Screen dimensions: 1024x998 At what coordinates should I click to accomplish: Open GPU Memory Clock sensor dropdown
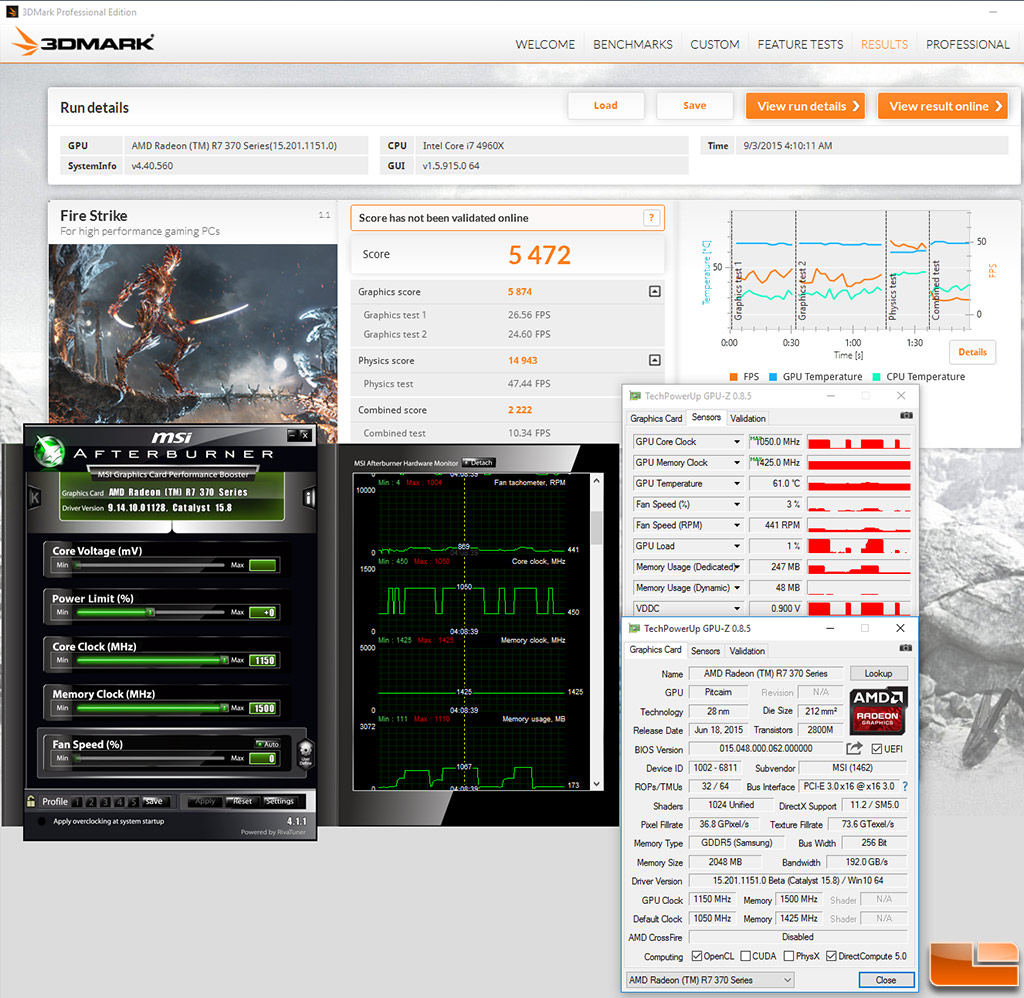pos(737,462)
